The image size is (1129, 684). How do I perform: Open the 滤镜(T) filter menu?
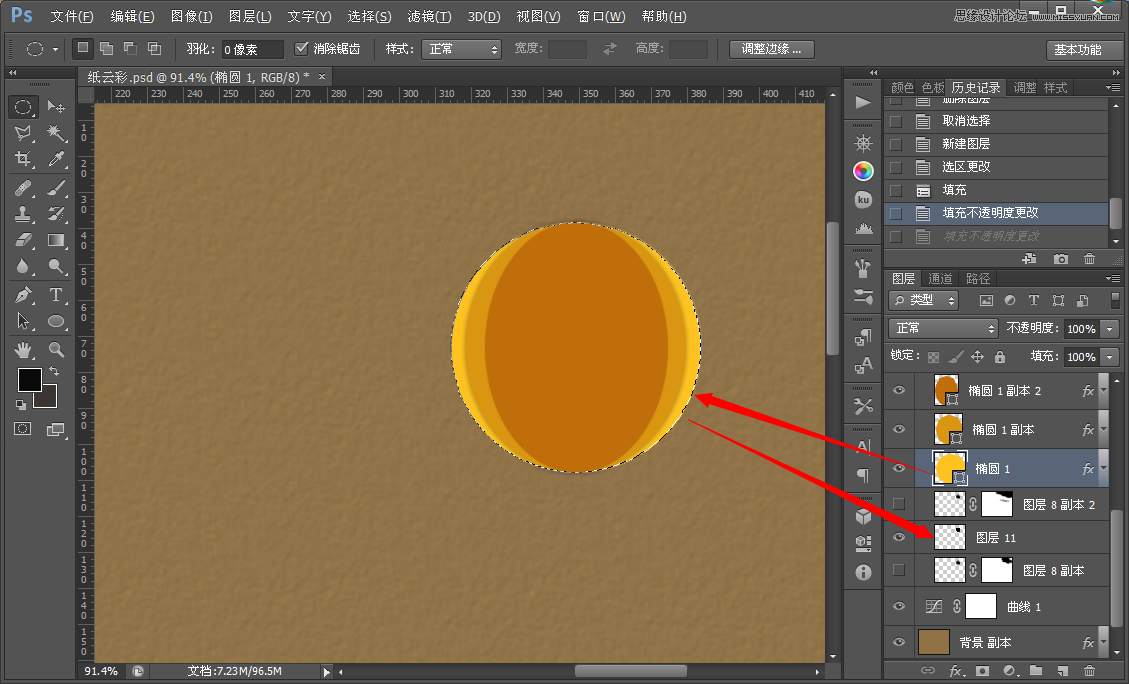tap(429, 16)
